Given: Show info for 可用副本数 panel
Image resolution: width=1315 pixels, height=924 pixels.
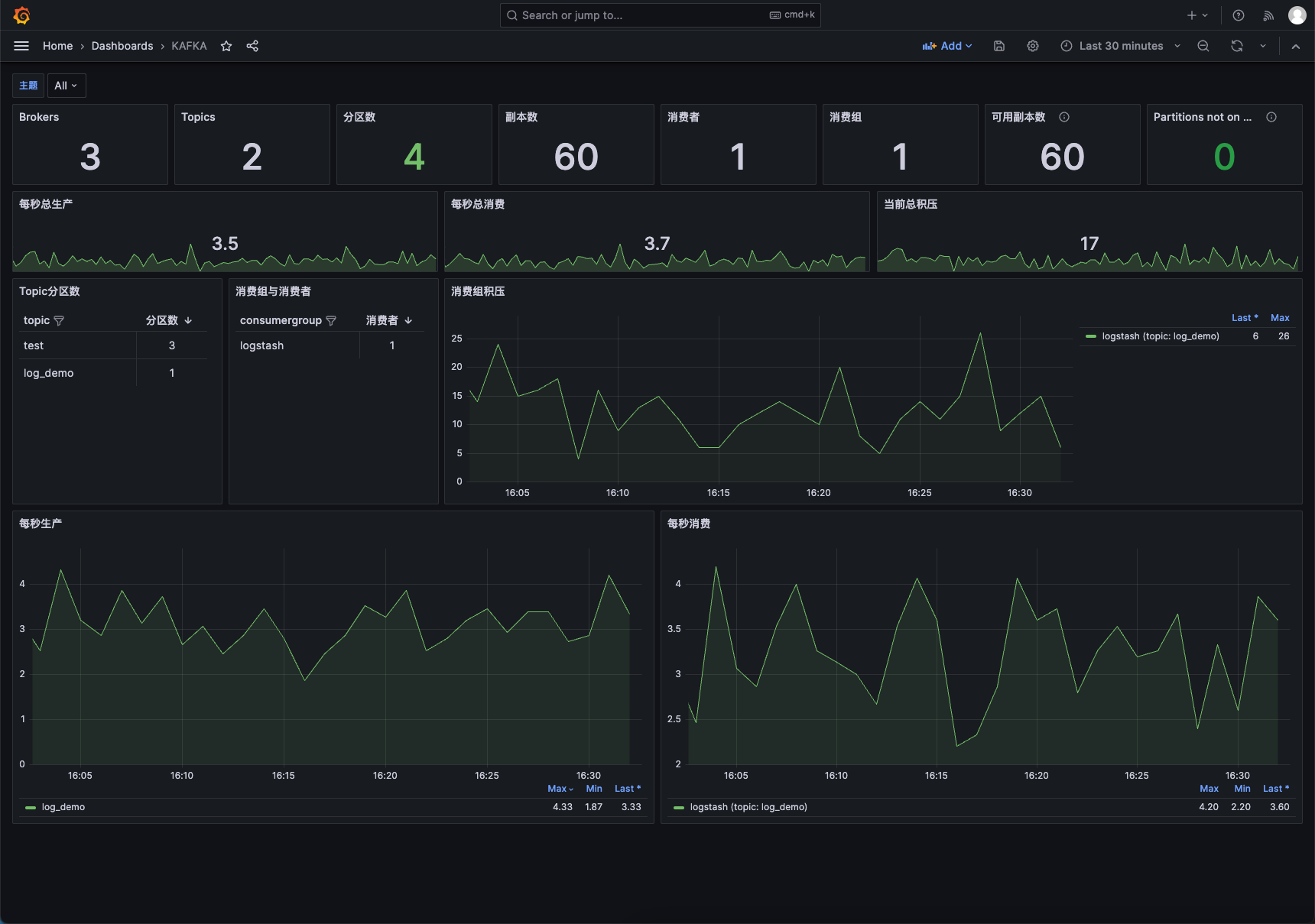Looking at the screenshot, I should point(1064,117).
